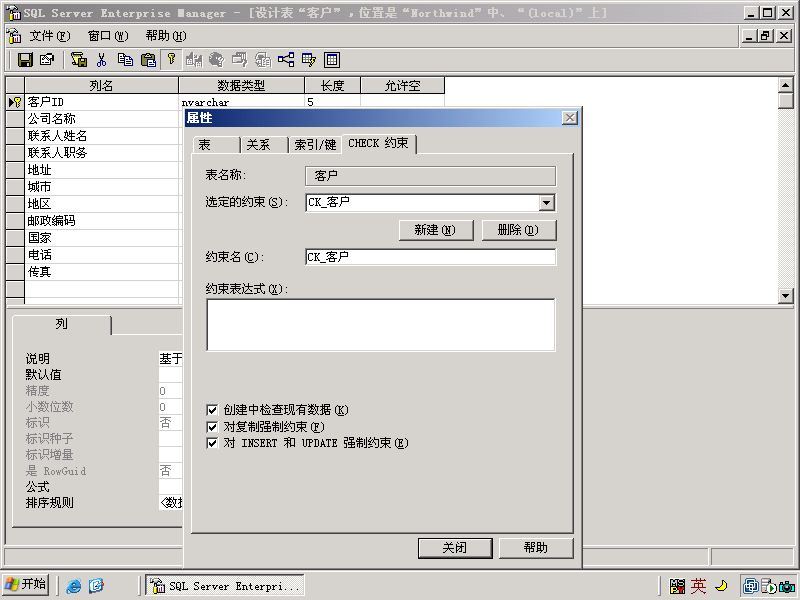Toggle 对复制强制约束 checkbox
The width and height of the screenshot is (800, 600).
coord(212,427)
